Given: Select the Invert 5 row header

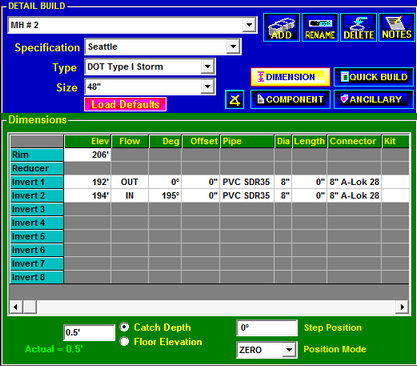Looking at the screenshot, I should coord(37,237).
